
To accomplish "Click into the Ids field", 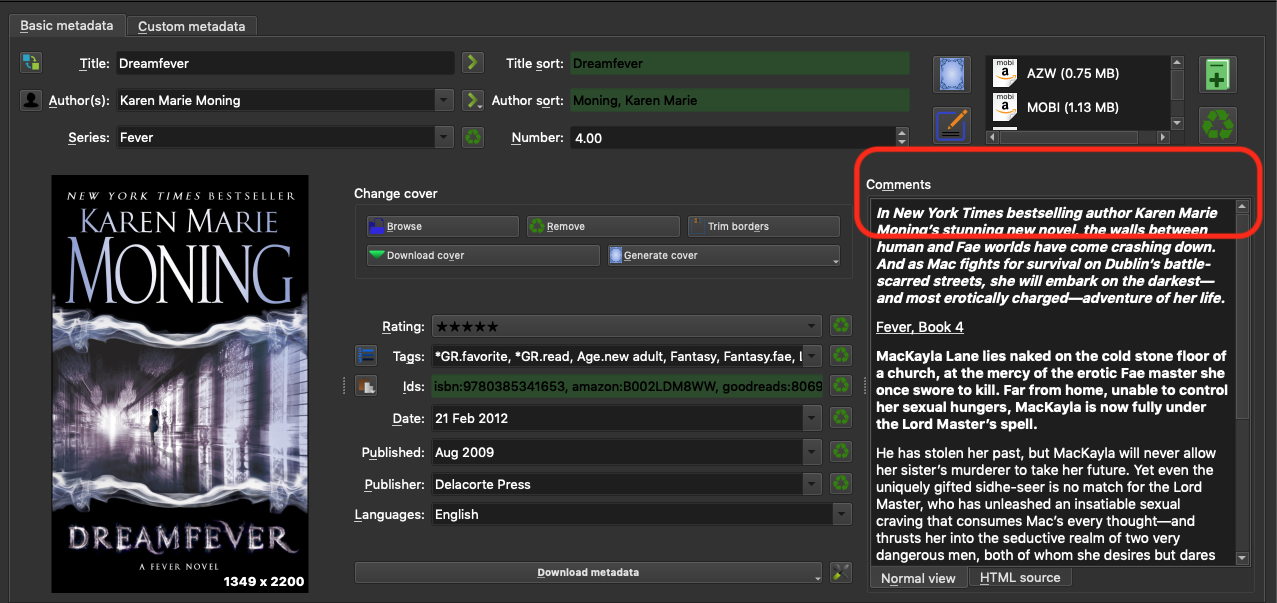I will click(627, 386).
